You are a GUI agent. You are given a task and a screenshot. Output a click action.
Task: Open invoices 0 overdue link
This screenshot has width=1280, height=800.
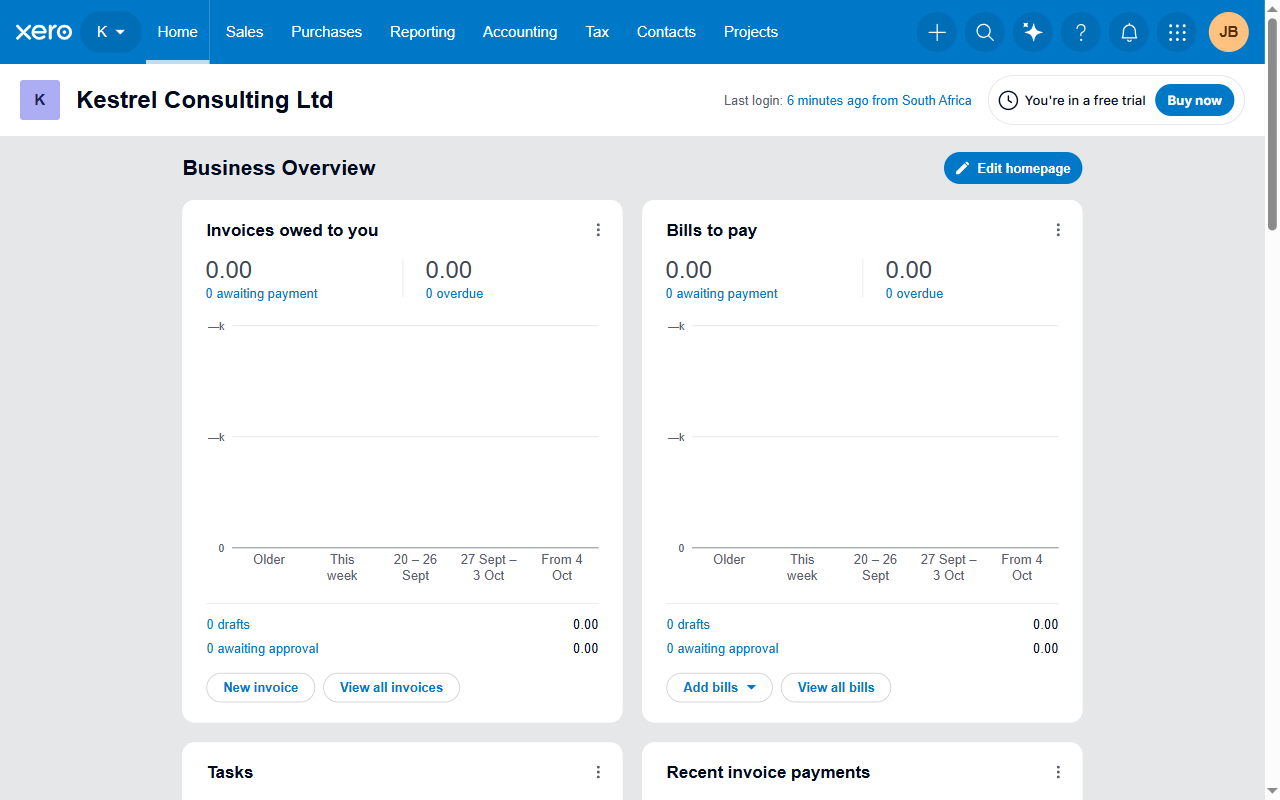point(454,294)
